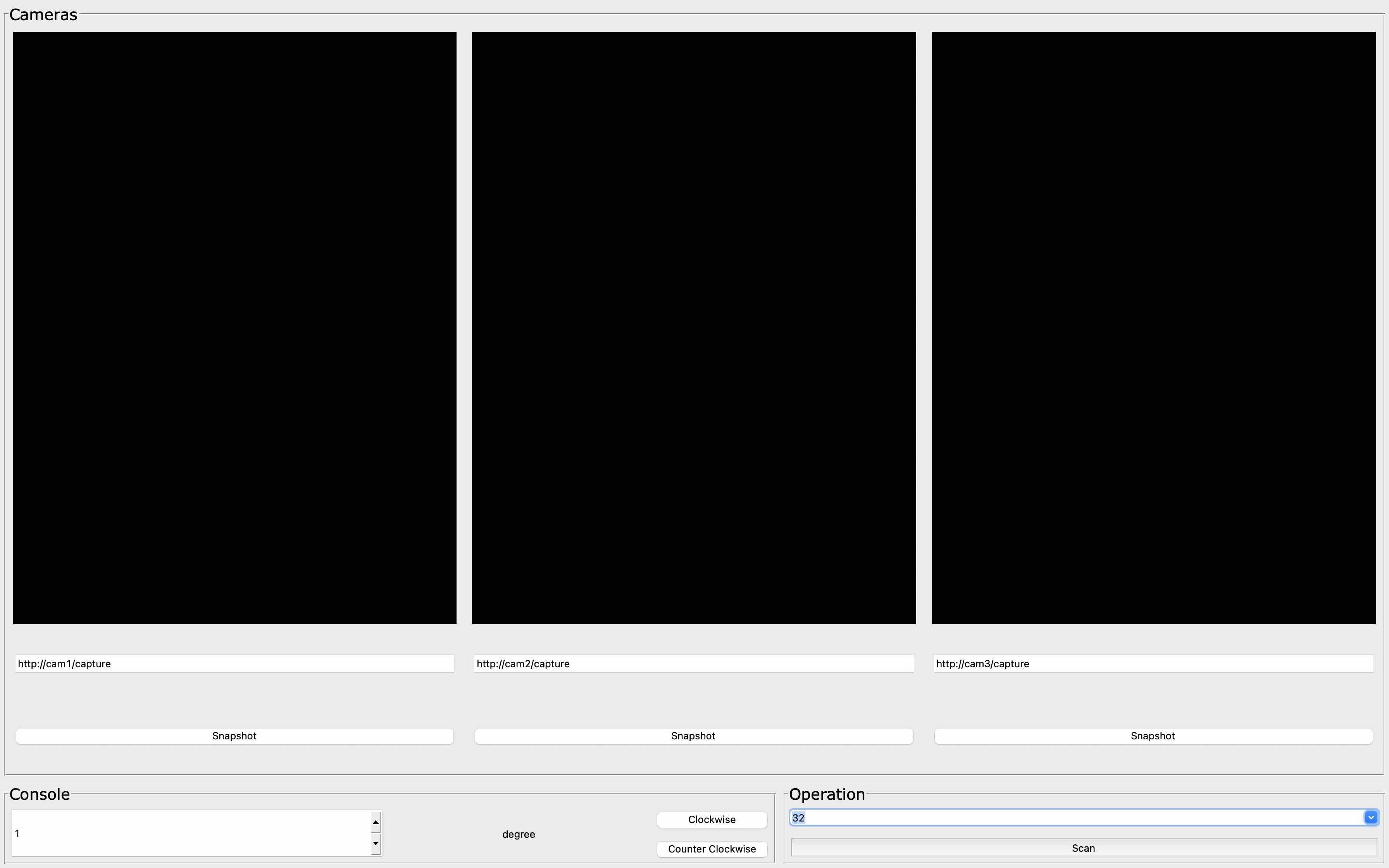Start scanning with the Scan button

click(x=1083, y=848)
